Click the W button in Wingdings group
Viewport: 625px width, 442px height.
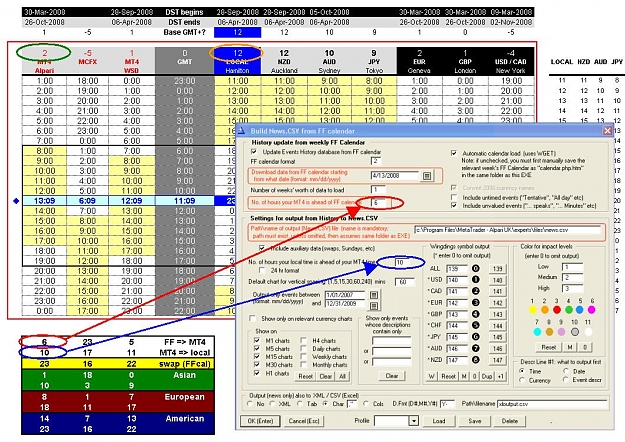tap(432, 376)
